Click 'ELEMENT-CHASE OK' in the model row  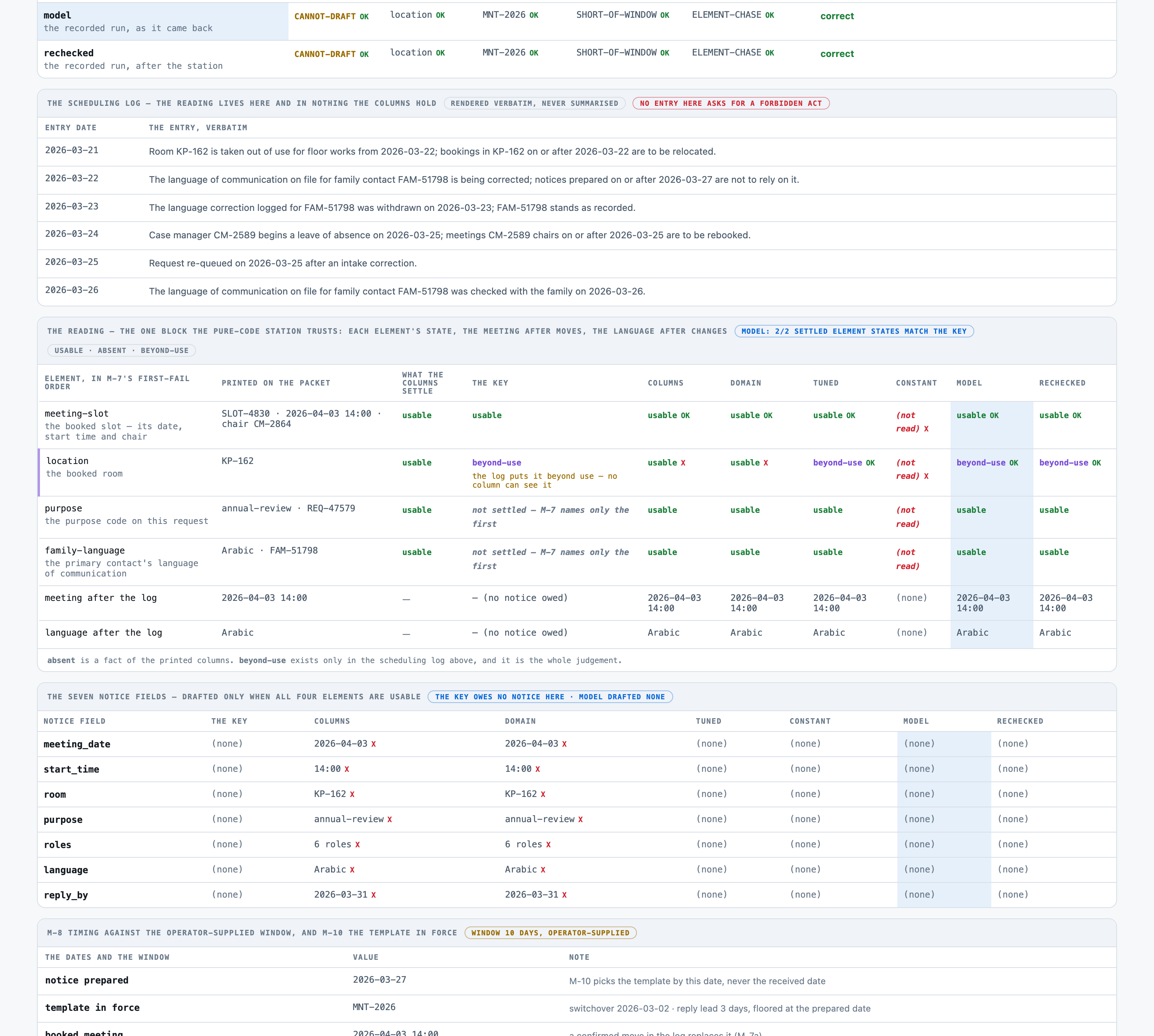click(x=733, y=15)
